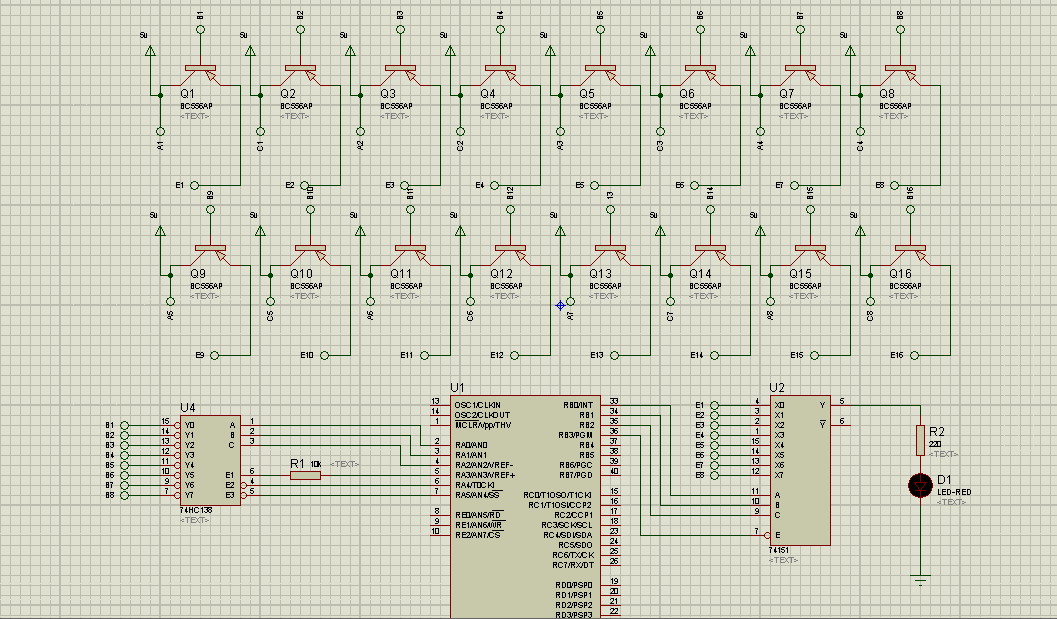Click the MCLR/Vpp/THV pin name on U1
The image size is (1057, 619).
pyautogui.click(x=483, y=425)
